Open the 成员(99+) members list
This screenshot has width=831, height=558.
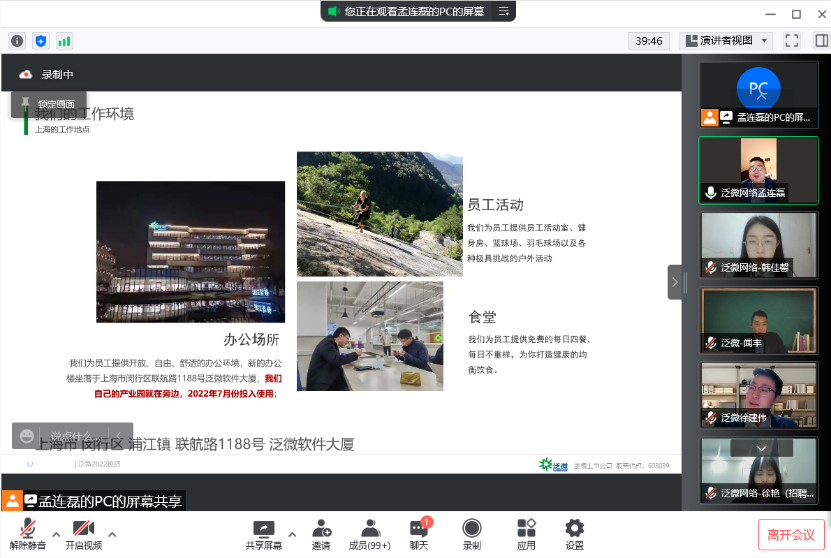click(x=370, y=534)
